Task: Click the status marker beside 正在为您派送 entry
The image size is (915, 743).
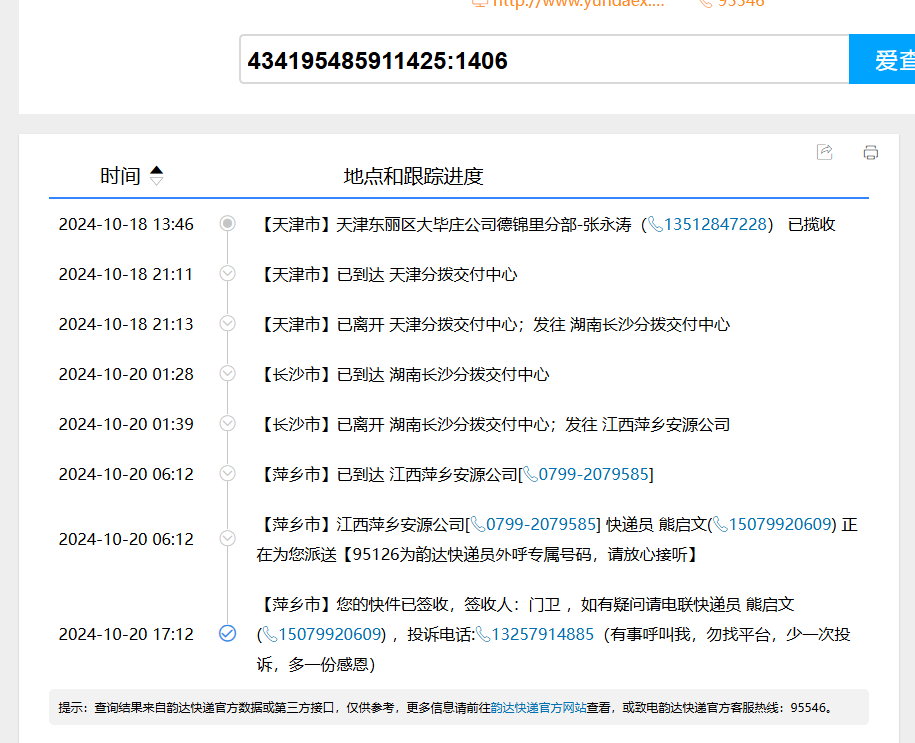Action: click(x=228, y=538)
